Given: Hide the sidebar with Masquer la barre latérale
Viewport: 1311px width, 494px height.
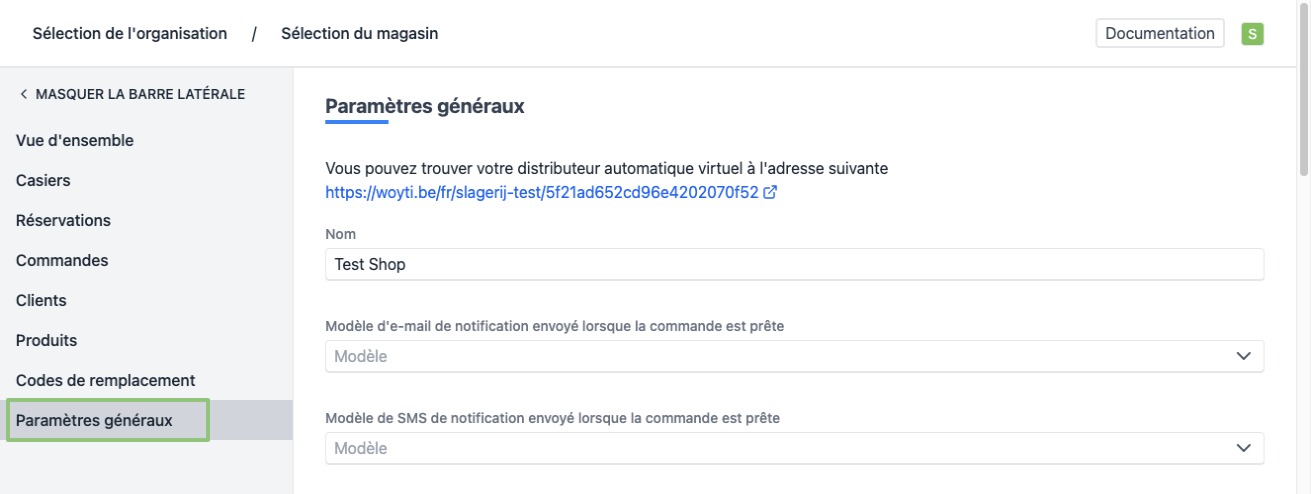Looking at the screenshot, I should tap(131, 94).
